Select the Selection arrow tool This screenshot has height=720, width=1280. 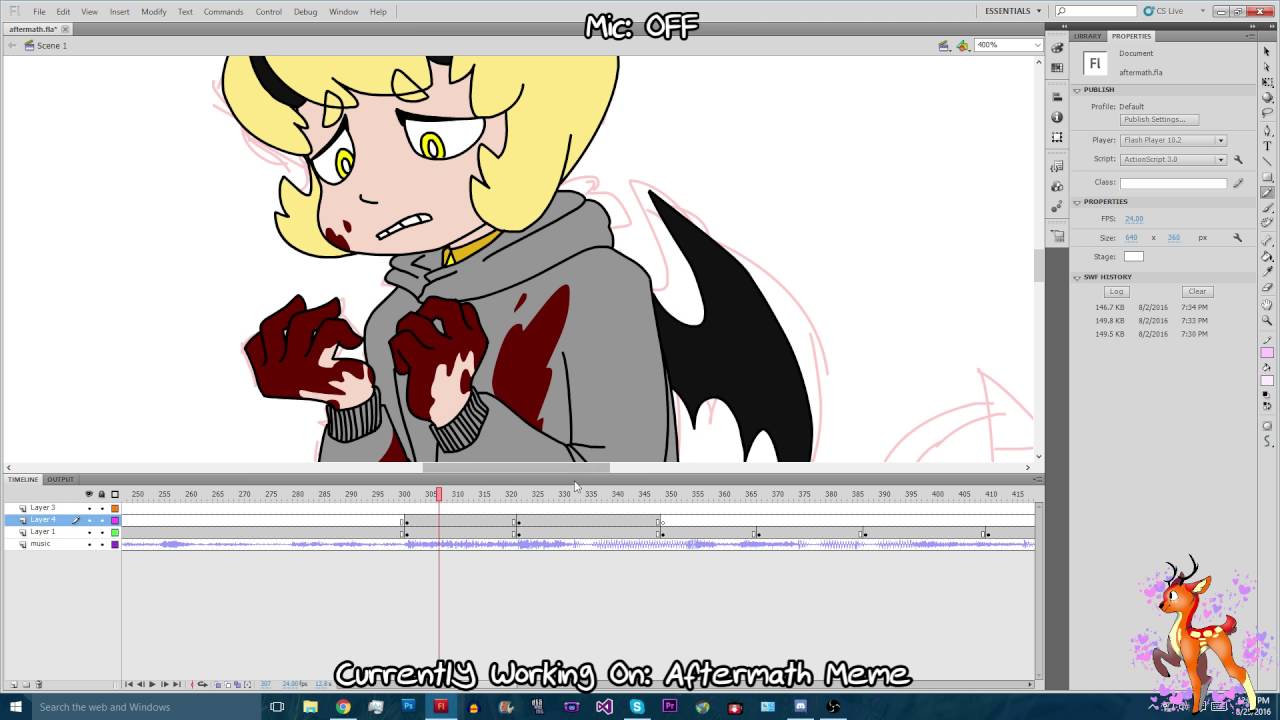pyautogui.click(x=1267, y=51)
